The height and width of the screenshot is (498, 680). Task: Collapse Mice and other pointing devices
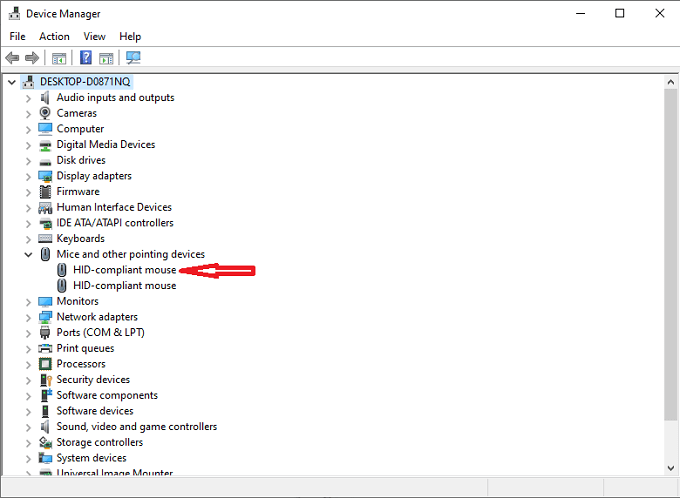coord(28,255)
